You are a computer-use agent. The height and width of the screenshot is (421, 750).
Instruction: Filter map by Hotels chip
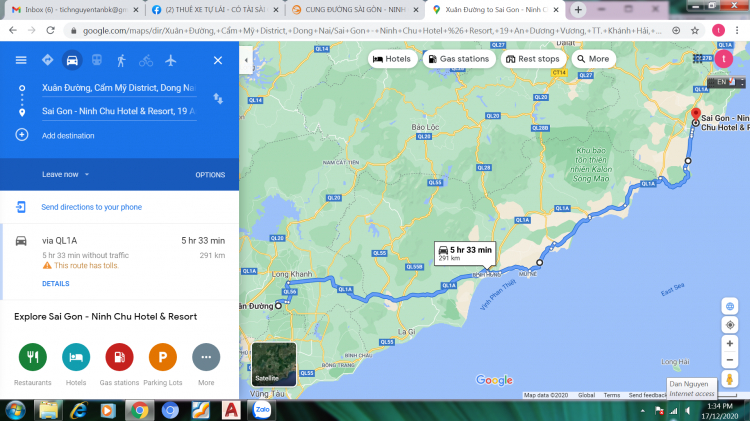pos(392,59)
